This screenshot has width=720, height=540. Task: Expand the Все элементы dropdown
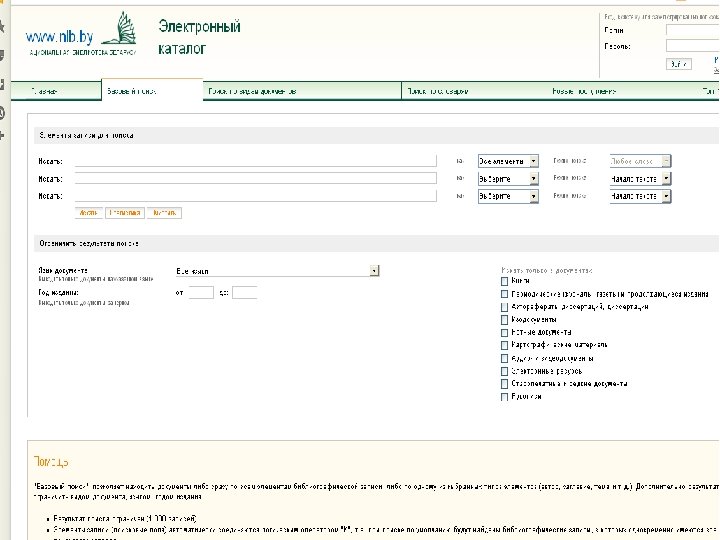point(508,161)
